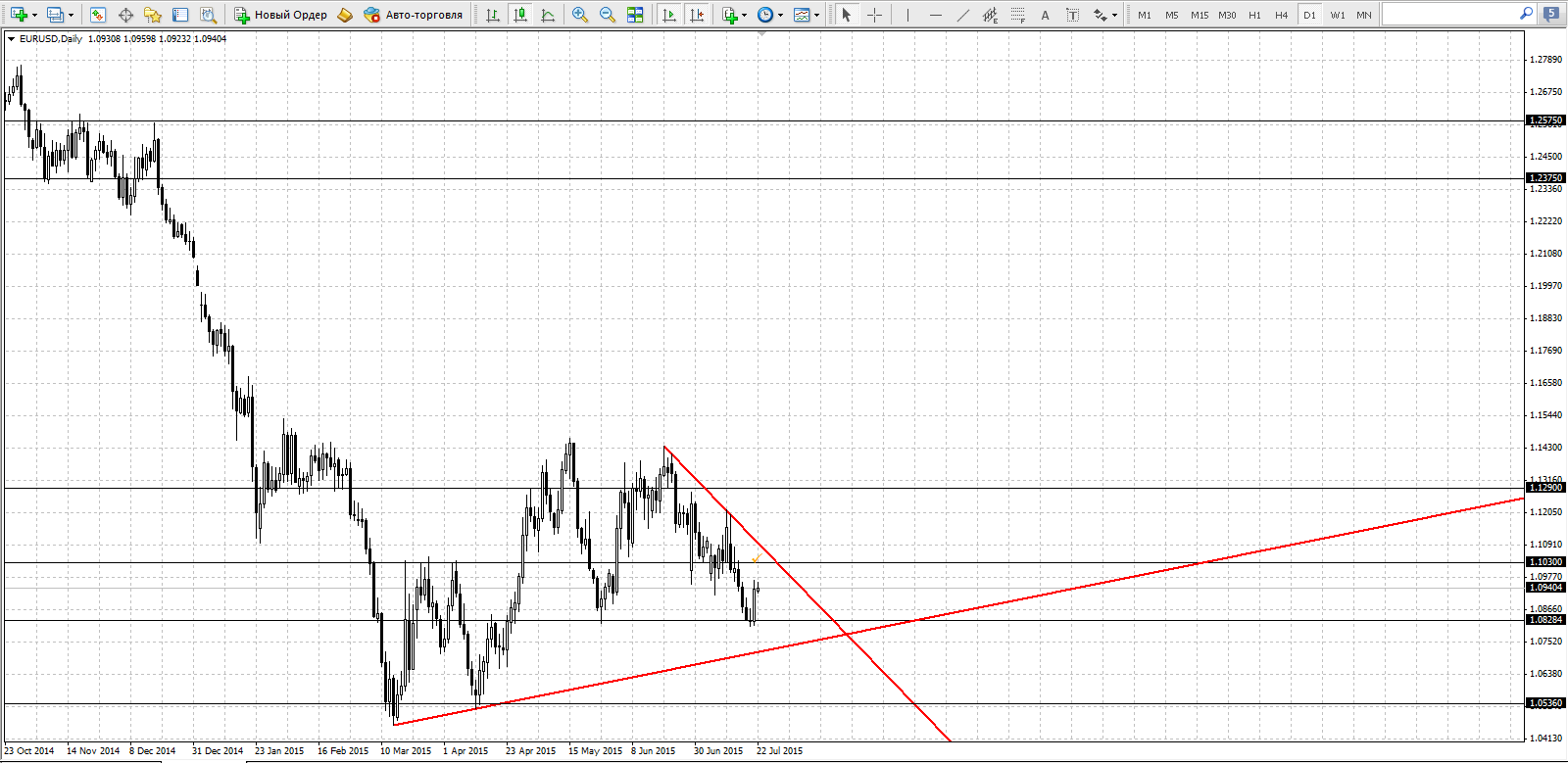
Task: Switch to MN timeframe
Action: tap(1364, 15)
